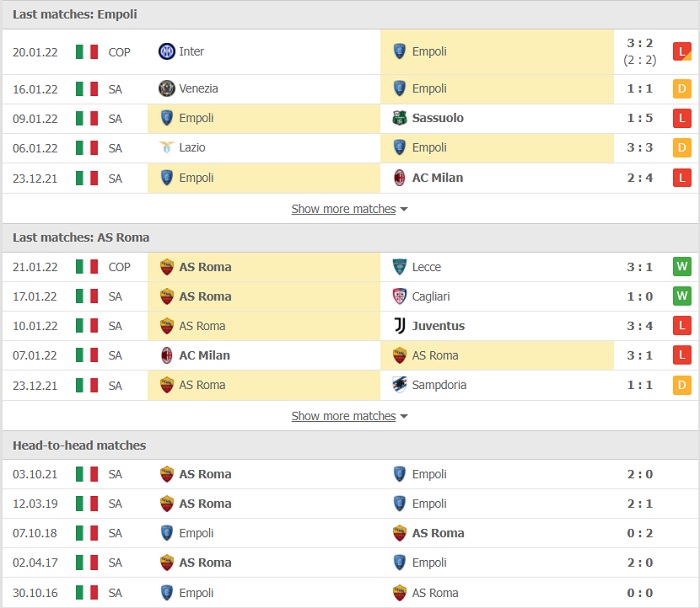
Task: Expand Show more matches under AS Roma
Action: (349, 416)
